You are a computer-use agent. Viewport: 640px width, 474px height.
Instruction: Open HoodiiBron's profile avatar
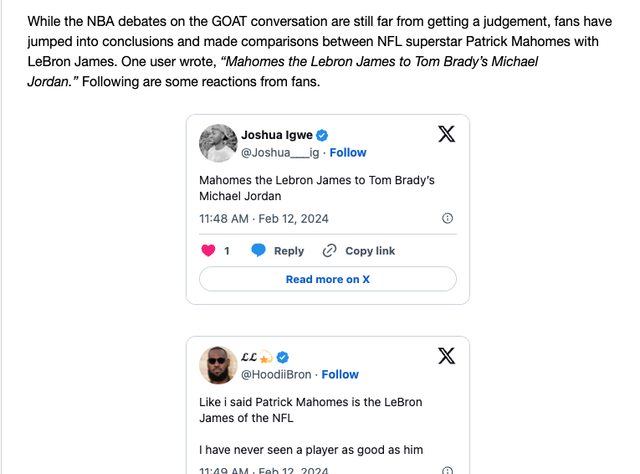217,365
